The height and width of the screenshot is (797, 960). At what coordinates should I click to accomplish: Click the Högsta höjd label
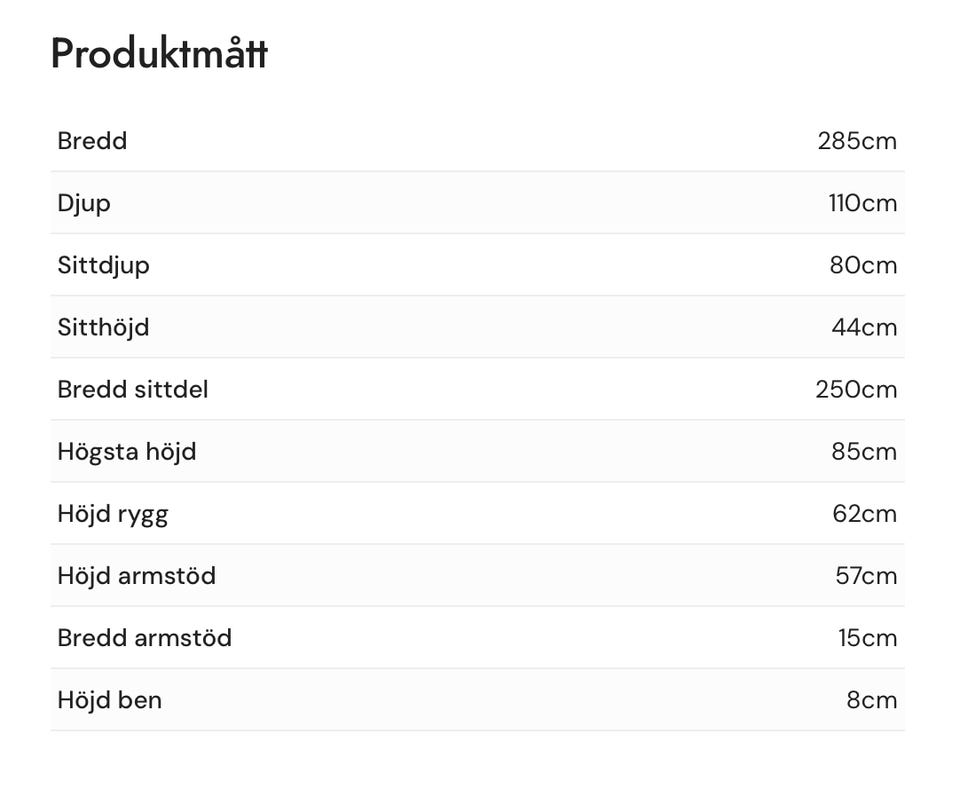click(x=127, y=451)
